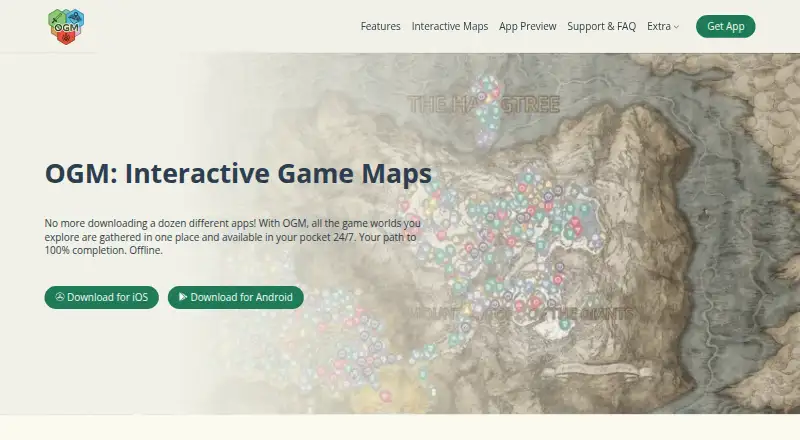Click Download for iOS button
The height and width of the screenshot is (440, 800).
102,297
